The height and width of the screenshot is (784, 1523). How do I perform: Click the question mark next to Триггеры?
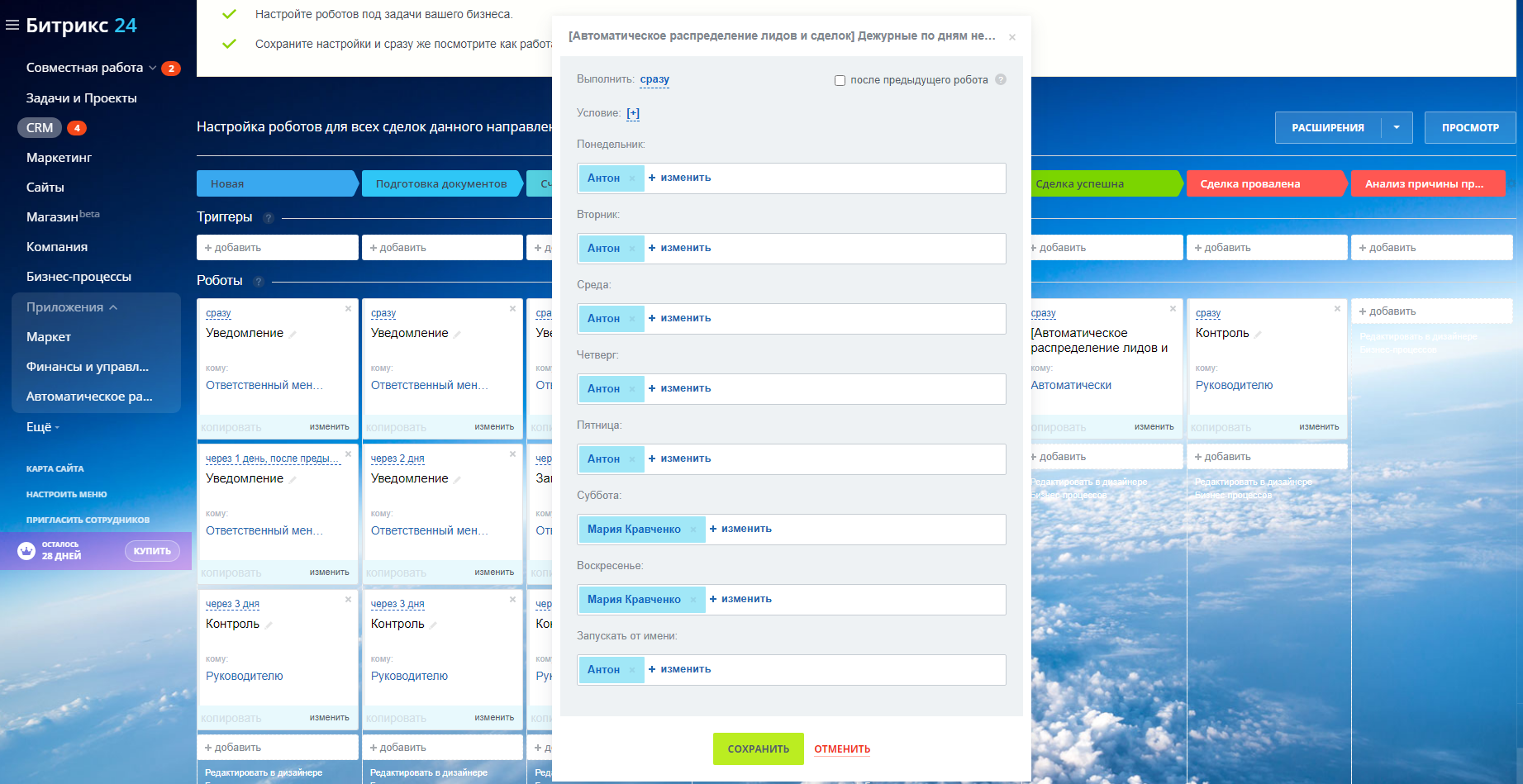coord(268,218)
